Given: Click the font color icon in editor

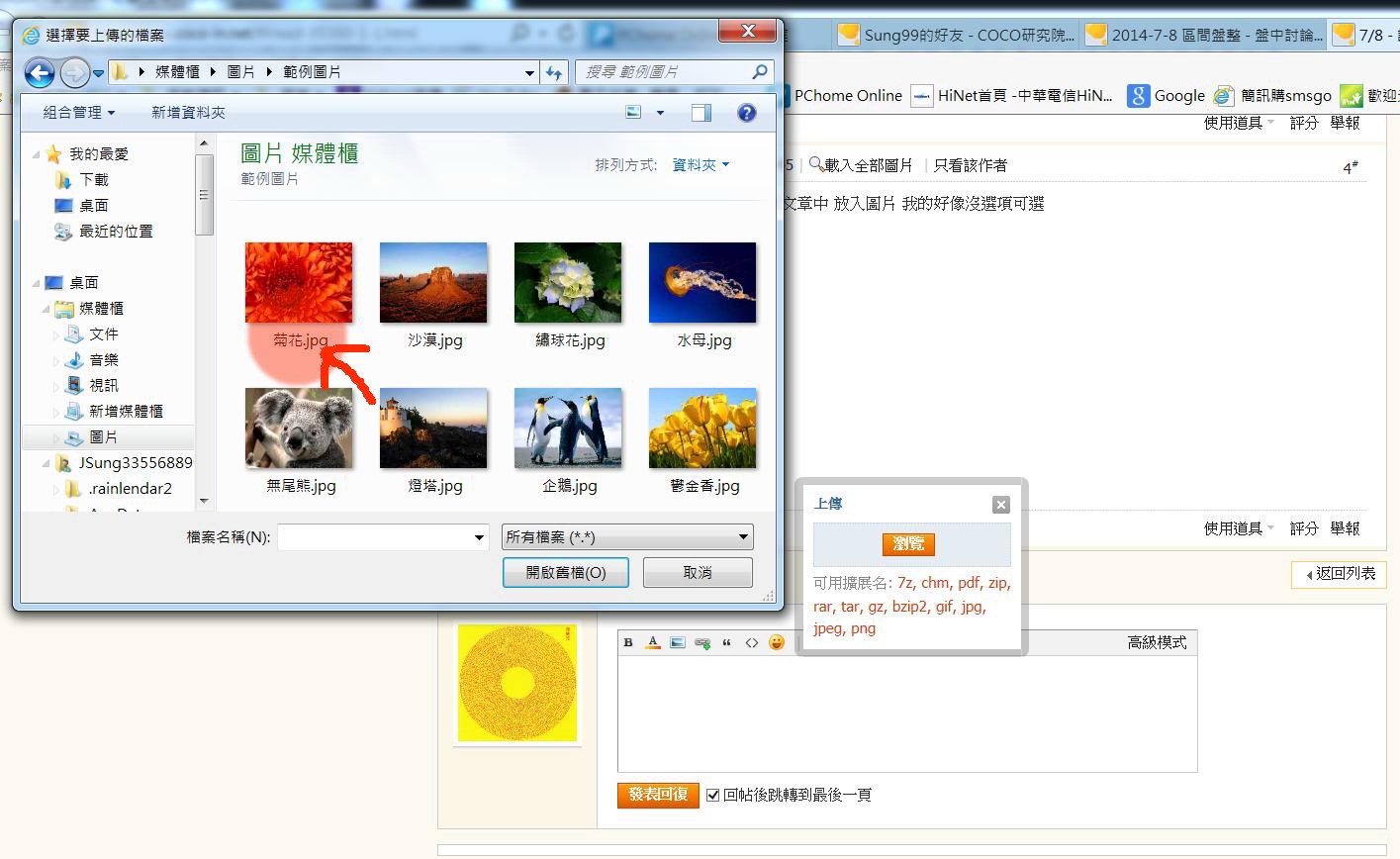Looking at the screenshot, I should [x=653, y=642].
